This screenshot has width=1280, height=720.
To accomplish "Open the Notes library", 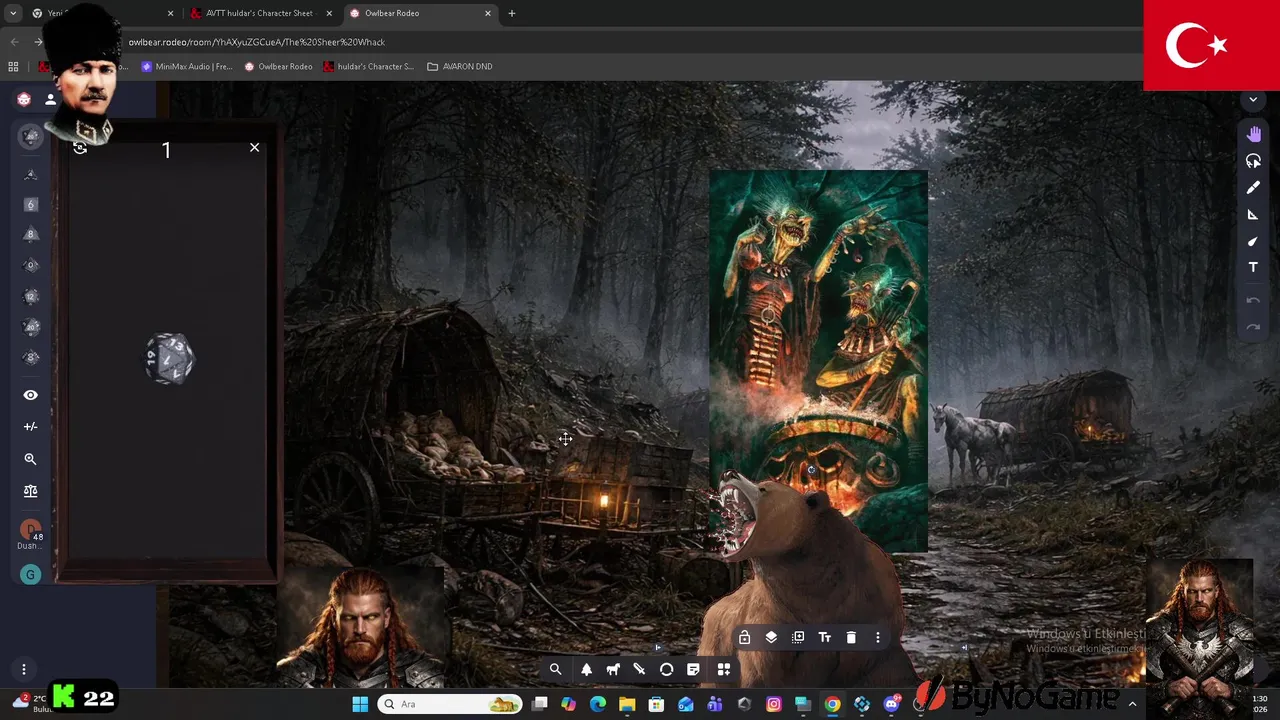I will click(x=693, y=670).
